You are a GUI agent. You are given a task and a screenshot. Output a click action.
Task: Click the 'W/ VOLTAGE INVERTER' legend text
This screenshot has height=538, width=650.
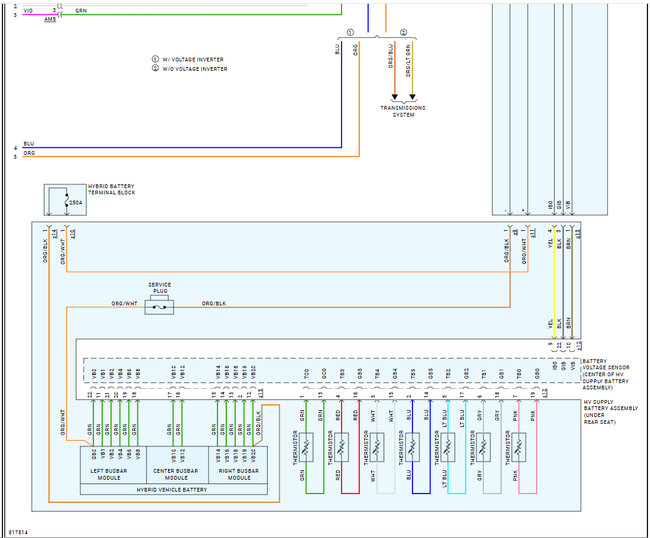pyautogui.click(x=193, y=59)
